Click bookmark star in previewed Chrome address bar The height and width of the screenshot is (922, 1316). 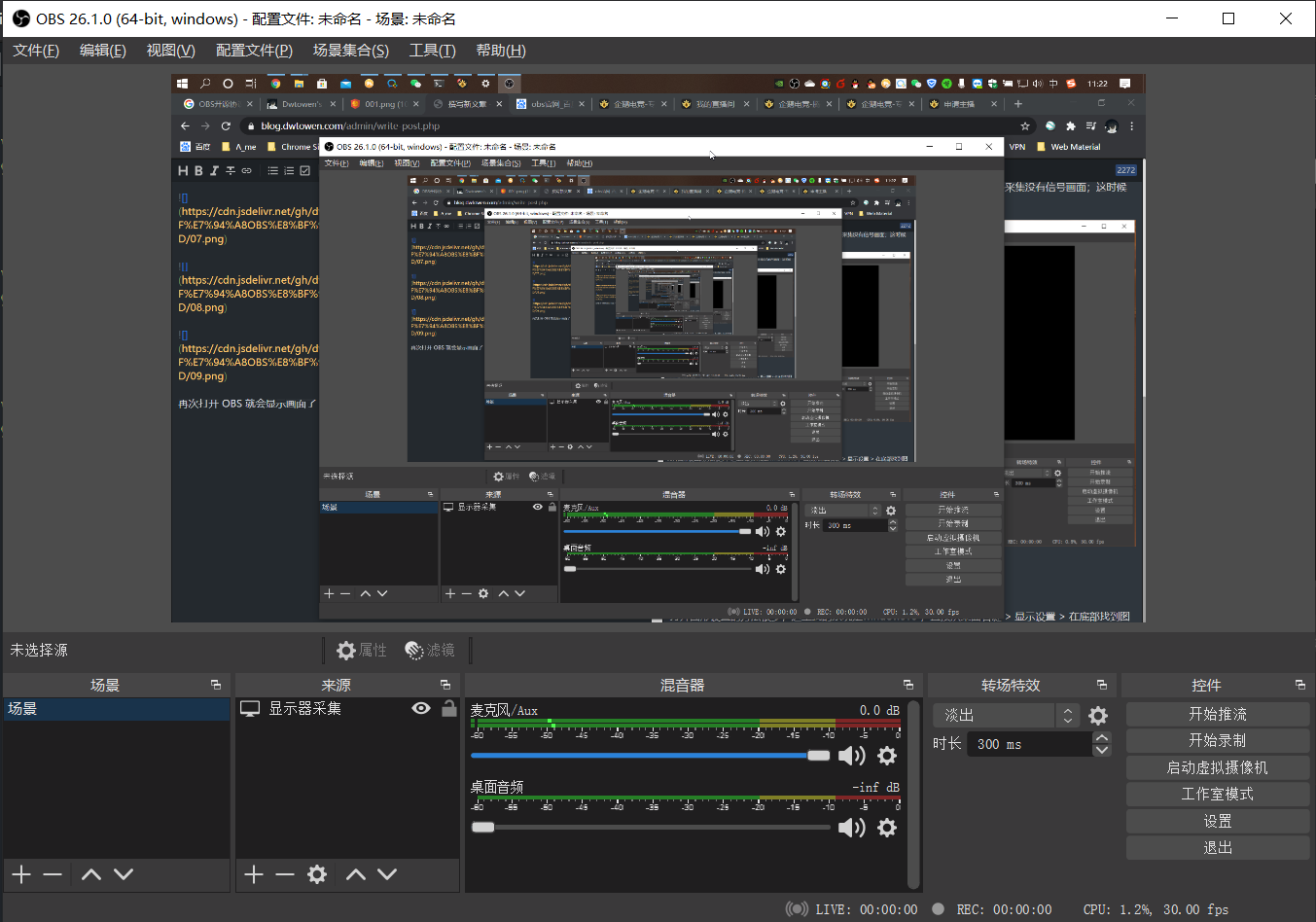pyautogui.click(x=1025, y=125)
